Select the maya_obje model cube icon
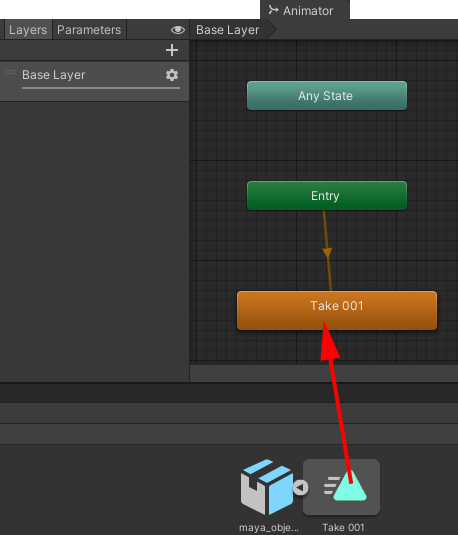 267,487
